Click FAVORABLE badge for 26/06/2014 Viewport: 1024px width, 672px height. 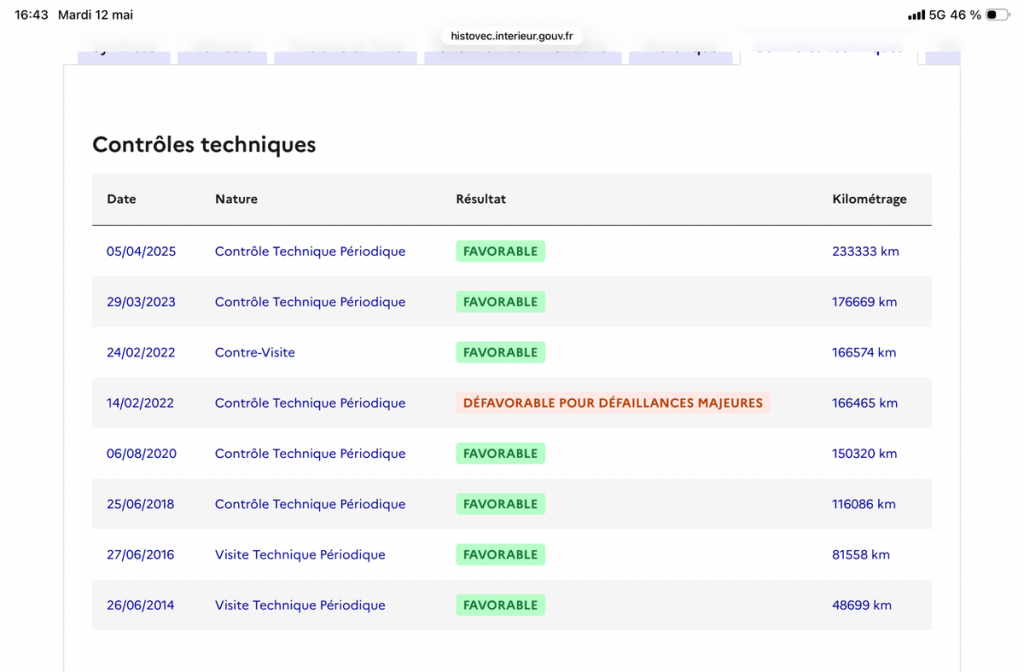click(500, 605)
